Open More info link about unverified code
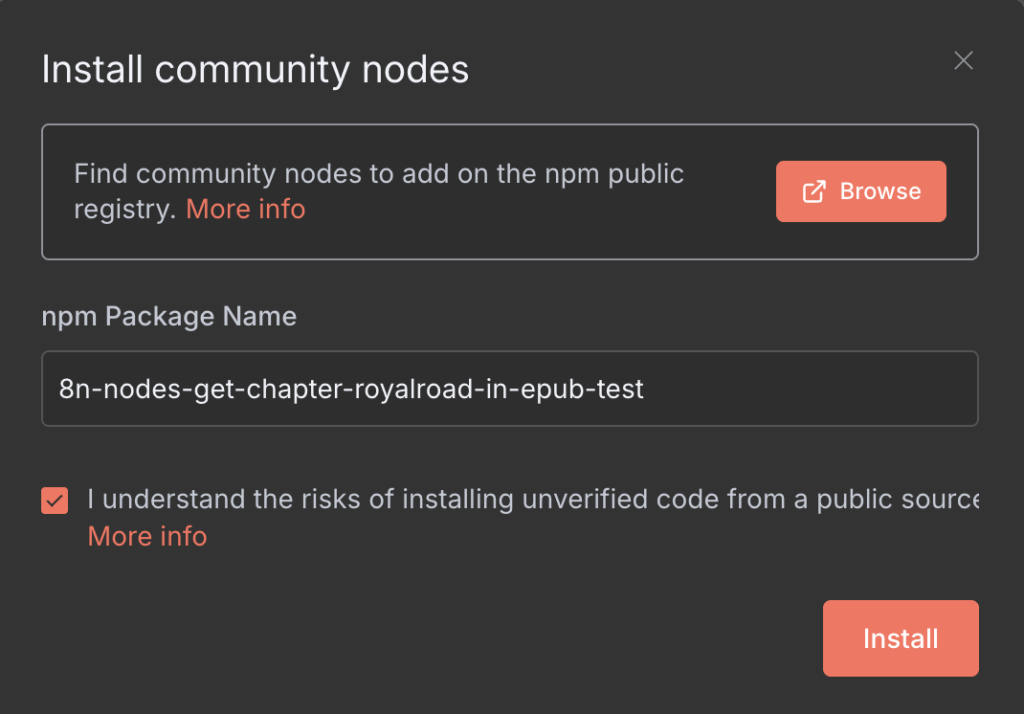 coord(148,536)
